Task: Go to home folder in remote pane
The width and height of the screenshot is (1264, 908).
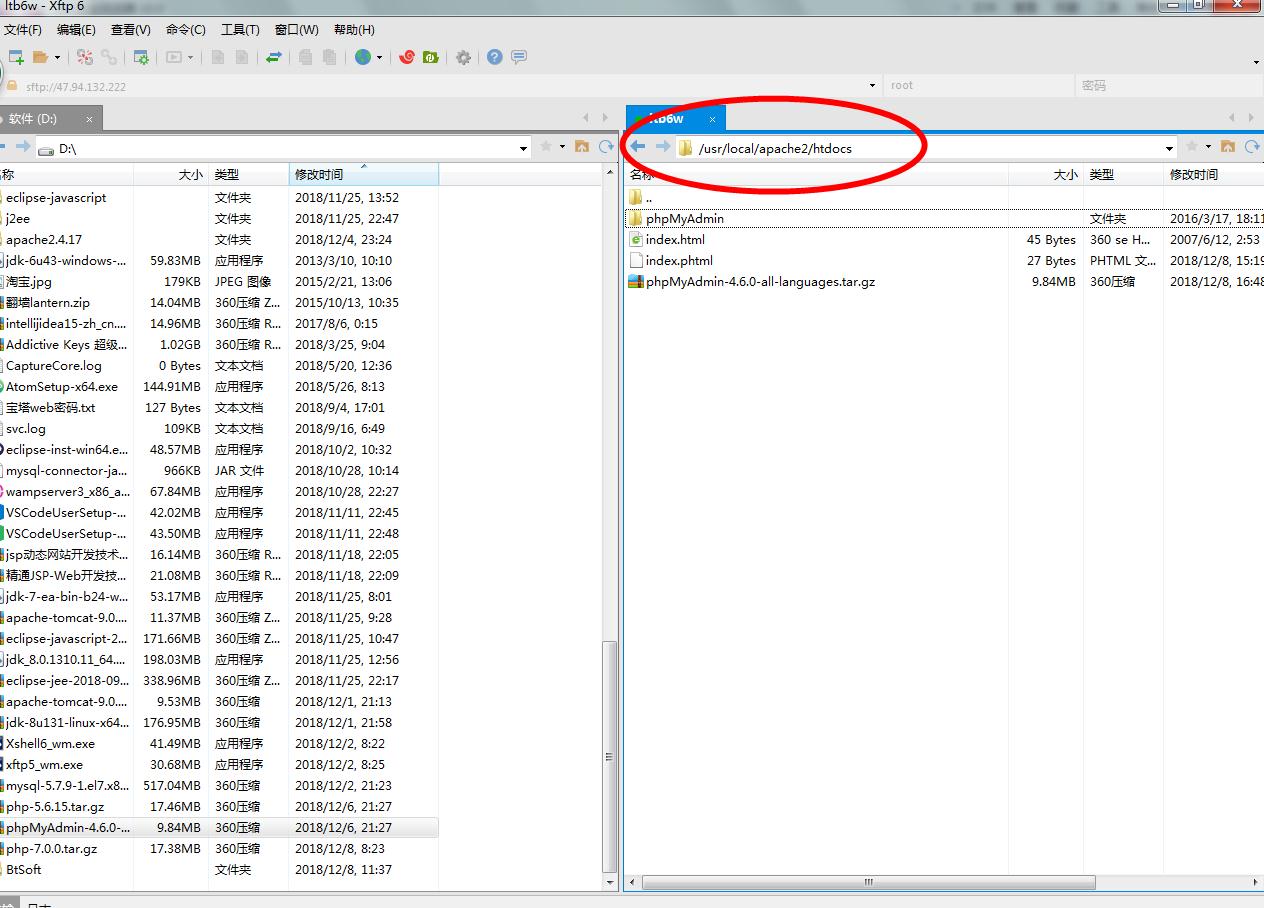Action: pos(1228,147)
